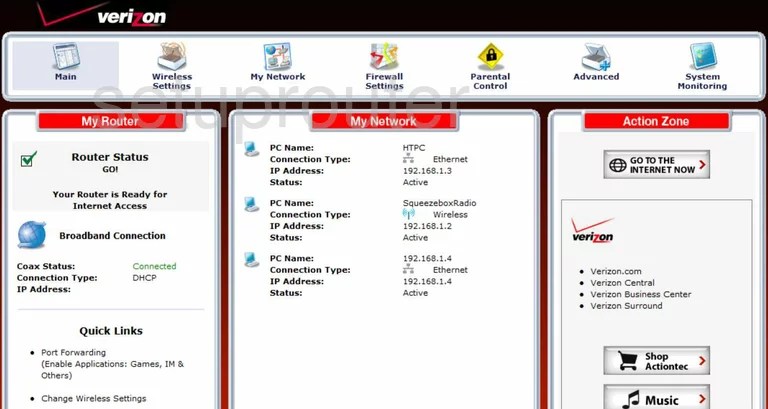Open the My Network icon in navigation bar

click(x=278, y=56)
